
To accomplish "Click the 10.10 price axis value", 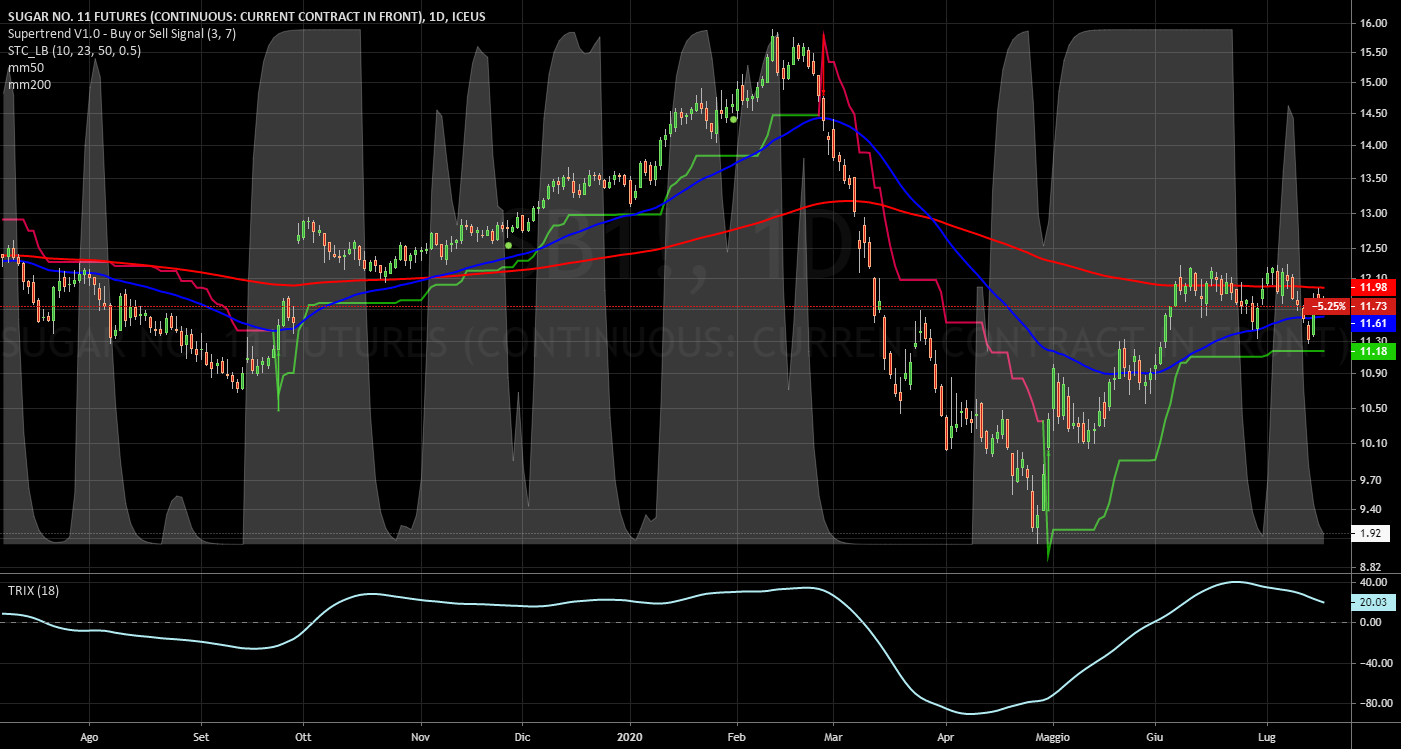I will [1371, 443].
